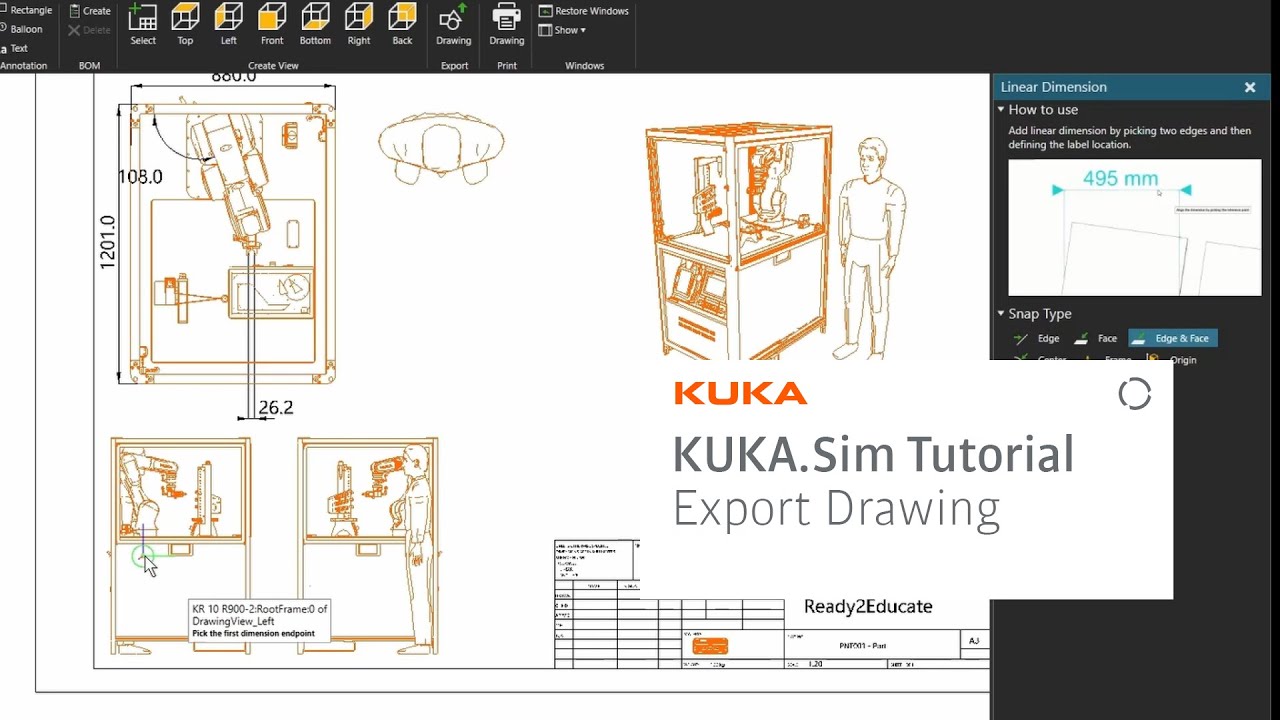Click Restore Windows
The width and height of the screenshot is (1280, 720).
[x=584, y=11]
